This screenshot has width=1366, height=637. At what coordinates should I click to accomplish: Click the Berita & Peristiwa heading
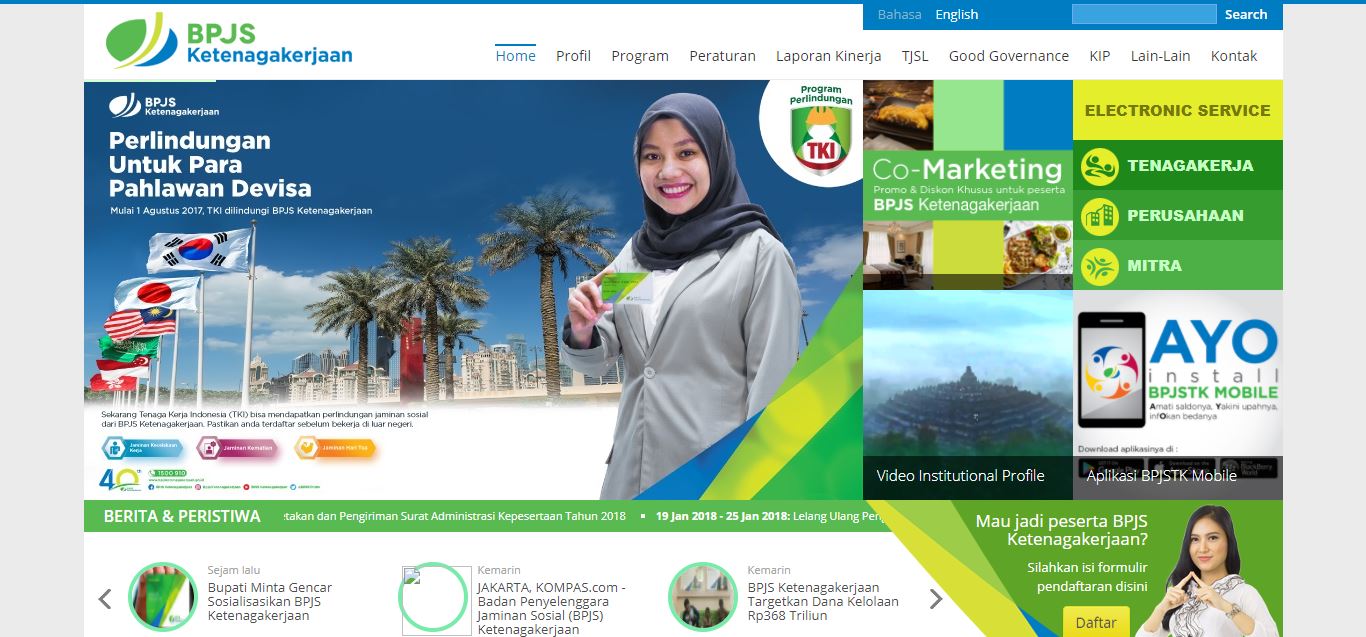tap(182, 517)
